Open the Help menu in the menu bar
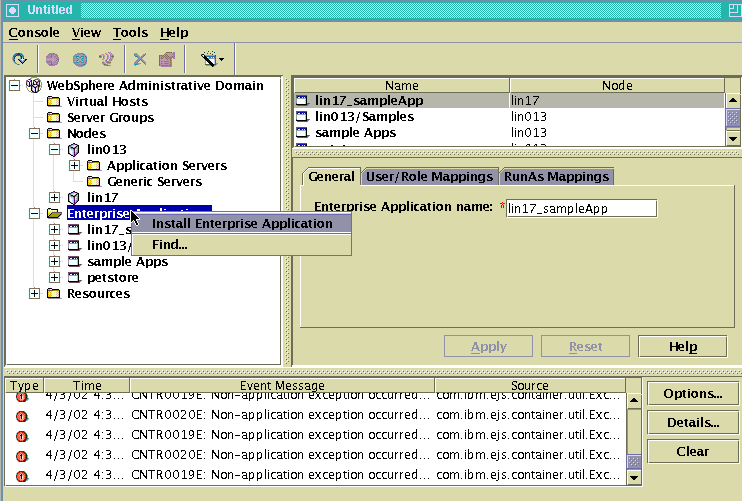 [x=174, y=33]
